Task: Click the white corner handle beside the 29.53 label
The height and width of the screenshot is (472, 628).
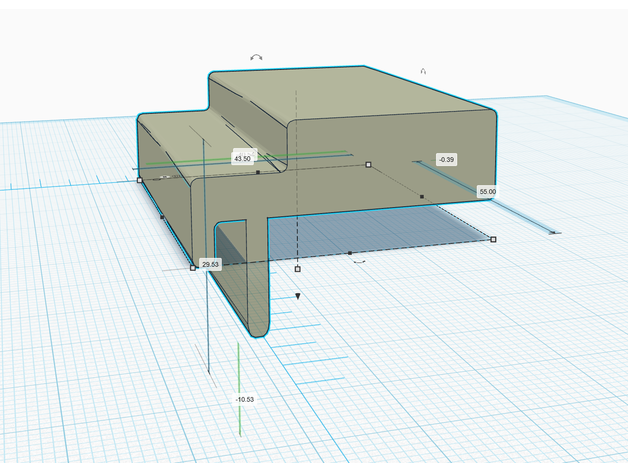Action: coord(193,267)
